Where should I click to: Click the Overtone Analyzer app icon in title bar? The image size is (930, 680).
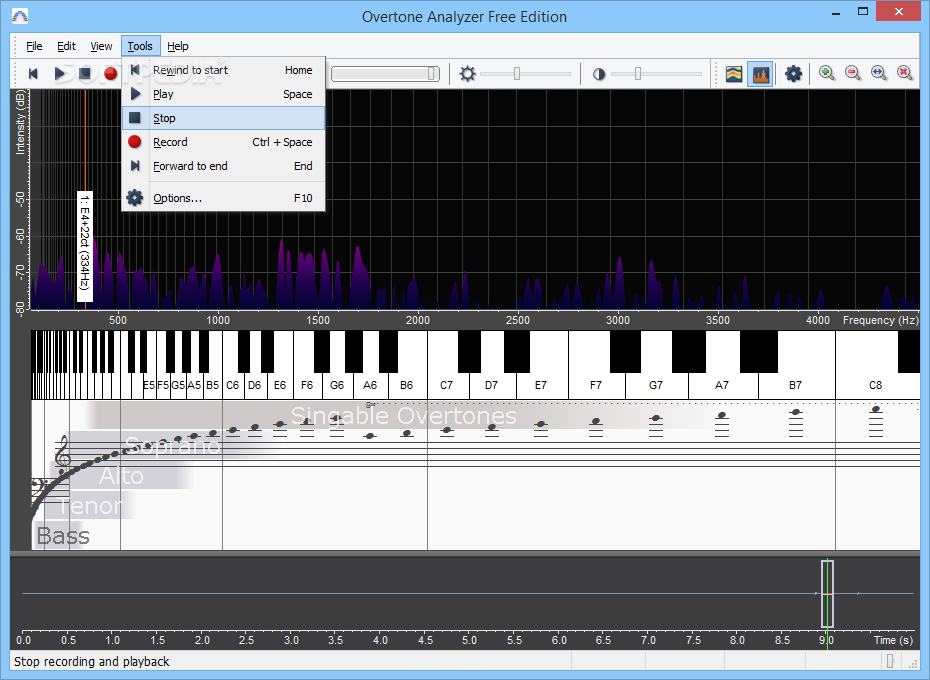point(20,16)
